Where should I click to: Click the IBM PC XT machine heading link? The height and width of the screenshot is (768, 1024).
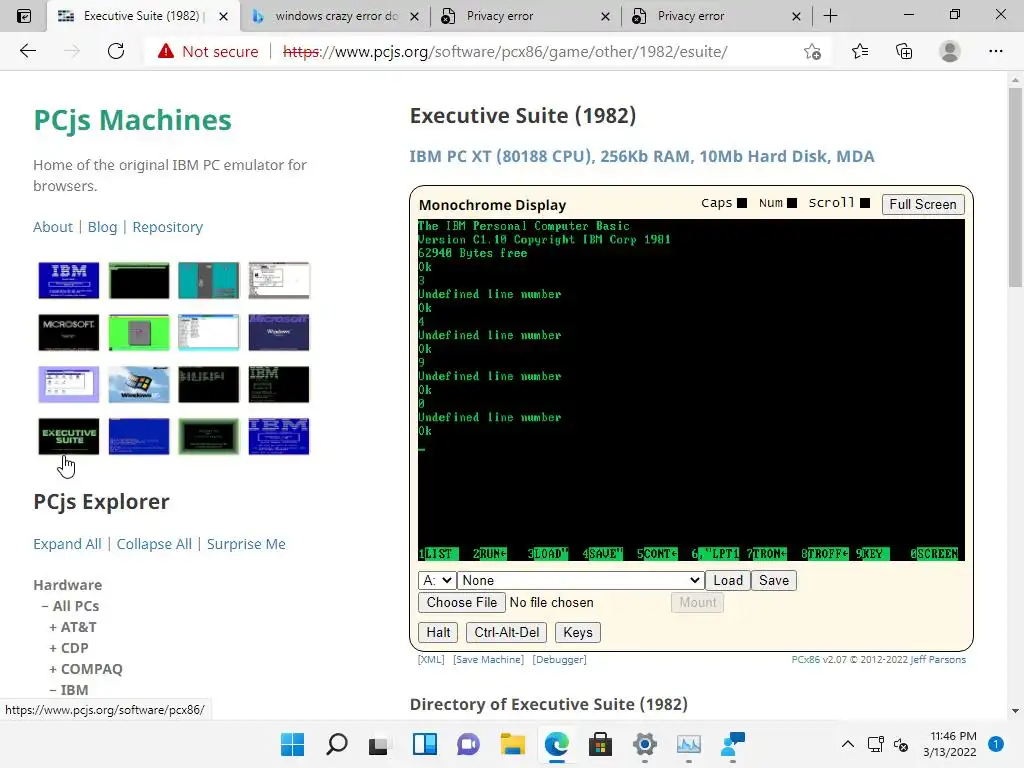tap(641, 157)
